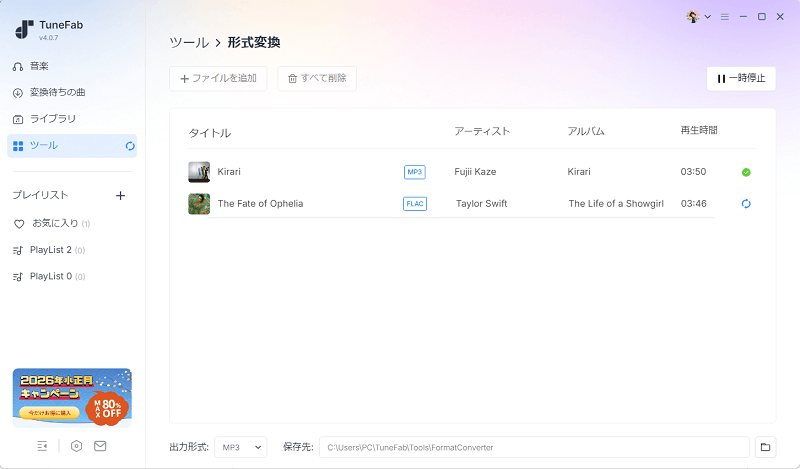The width and height of the screenshot is (800, 469).
Task: Select The Fate of Ophelia title
Action: coord(260,204)
